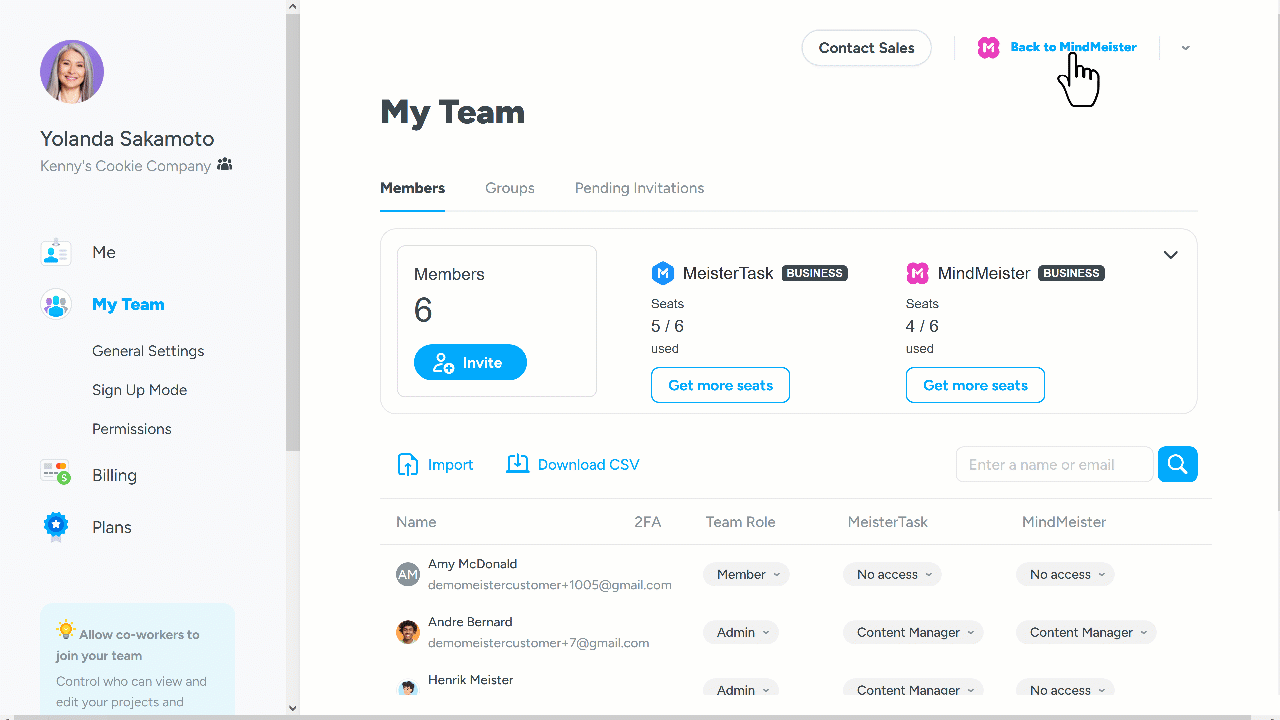The height and width of the screenshot is (720, 1280).
Task: Click 'Allow co-workers to join your team' tip
Action: (127, 645)
